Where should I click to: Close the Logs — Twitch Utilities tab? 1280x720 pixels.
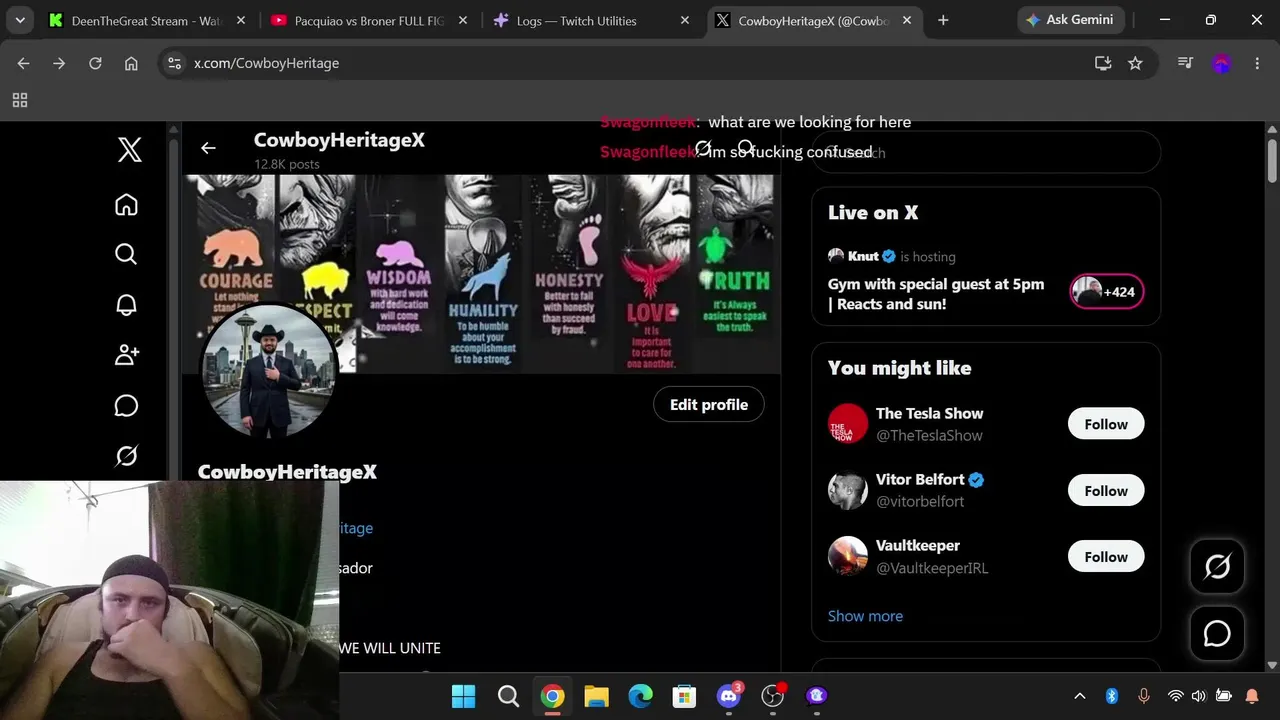pyautogui.click(x=685, y=20)
